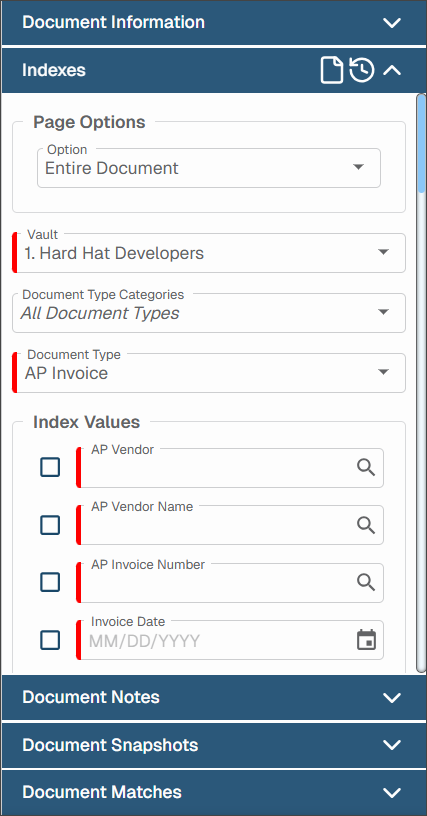The width and height of the screenshot is (427, 816).
Task: Click the AP Vendor Name search icon
Action: tap(366, 525)
